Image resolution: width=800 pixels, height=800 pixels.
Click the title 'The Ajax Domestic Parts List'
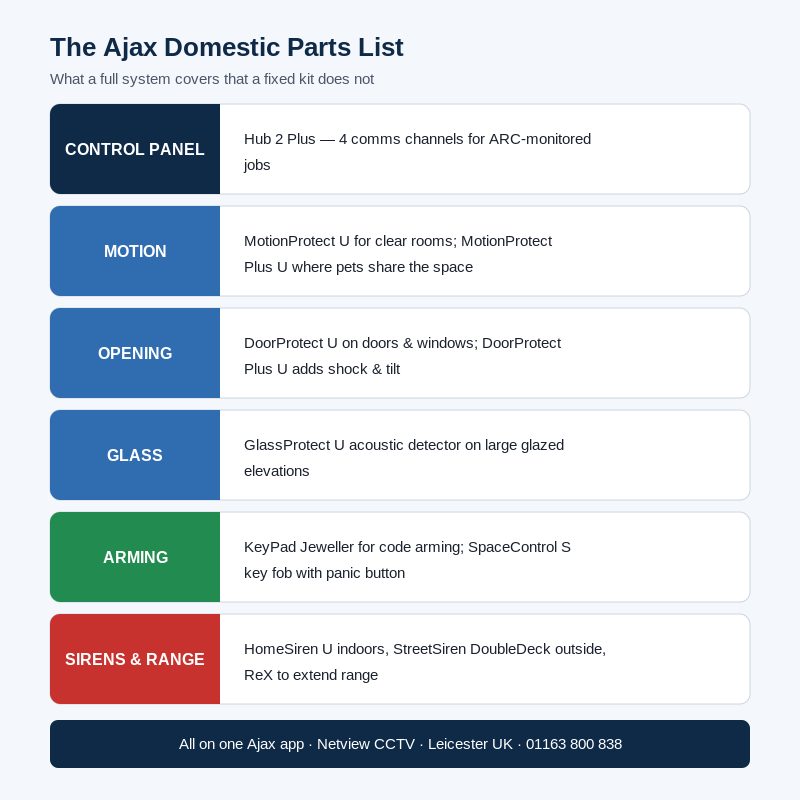pos(227,47)
